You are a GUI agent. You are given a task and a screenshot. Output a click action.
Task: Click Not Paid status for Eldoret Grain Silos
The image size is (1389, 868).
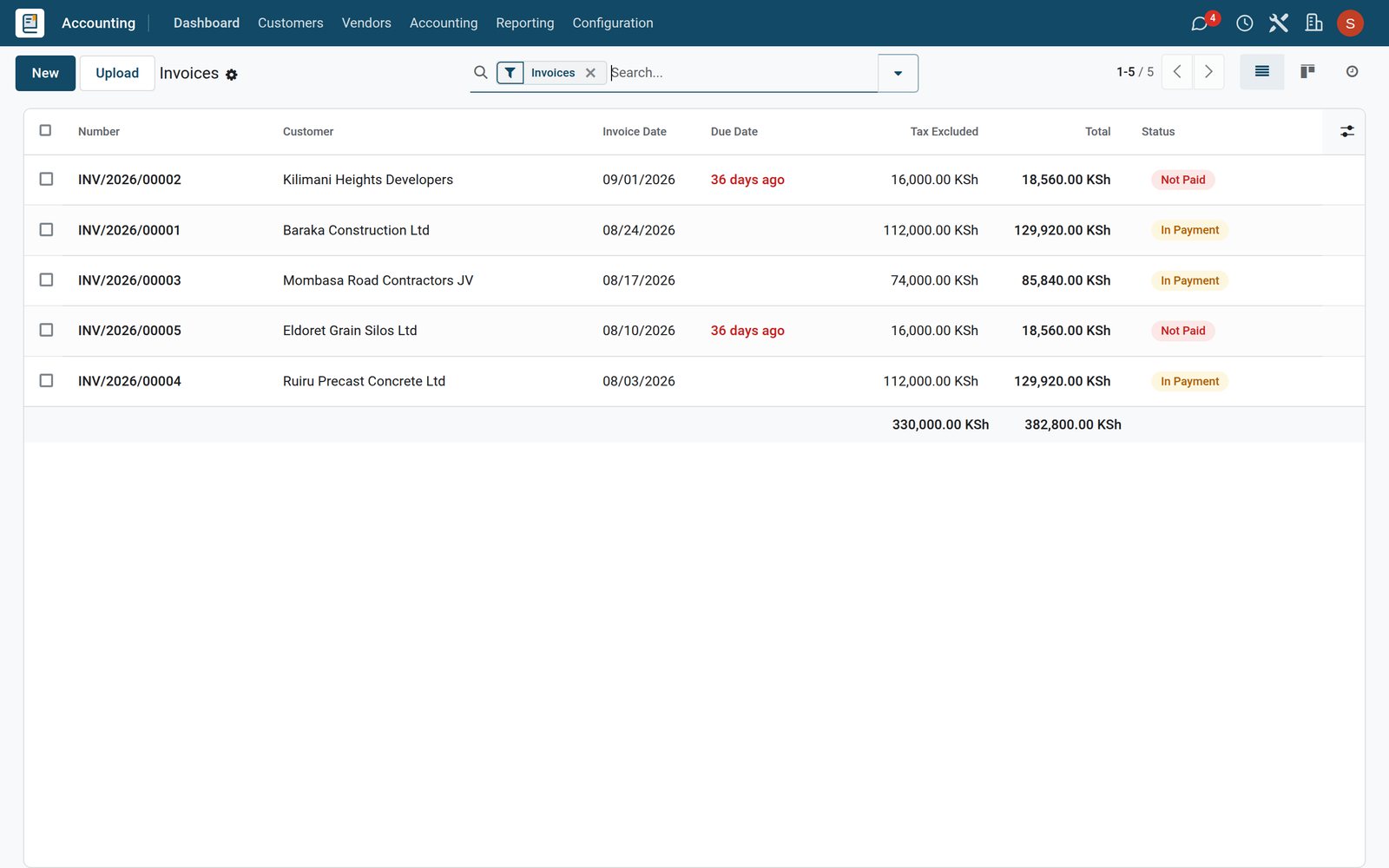pos(1182,331)
